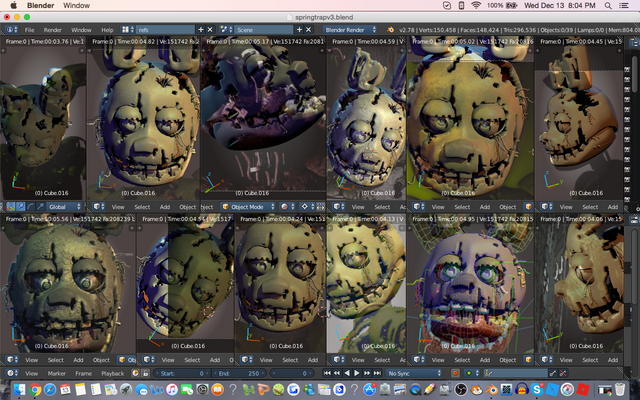Click the Info editor type icon

(x=10, y=30)
